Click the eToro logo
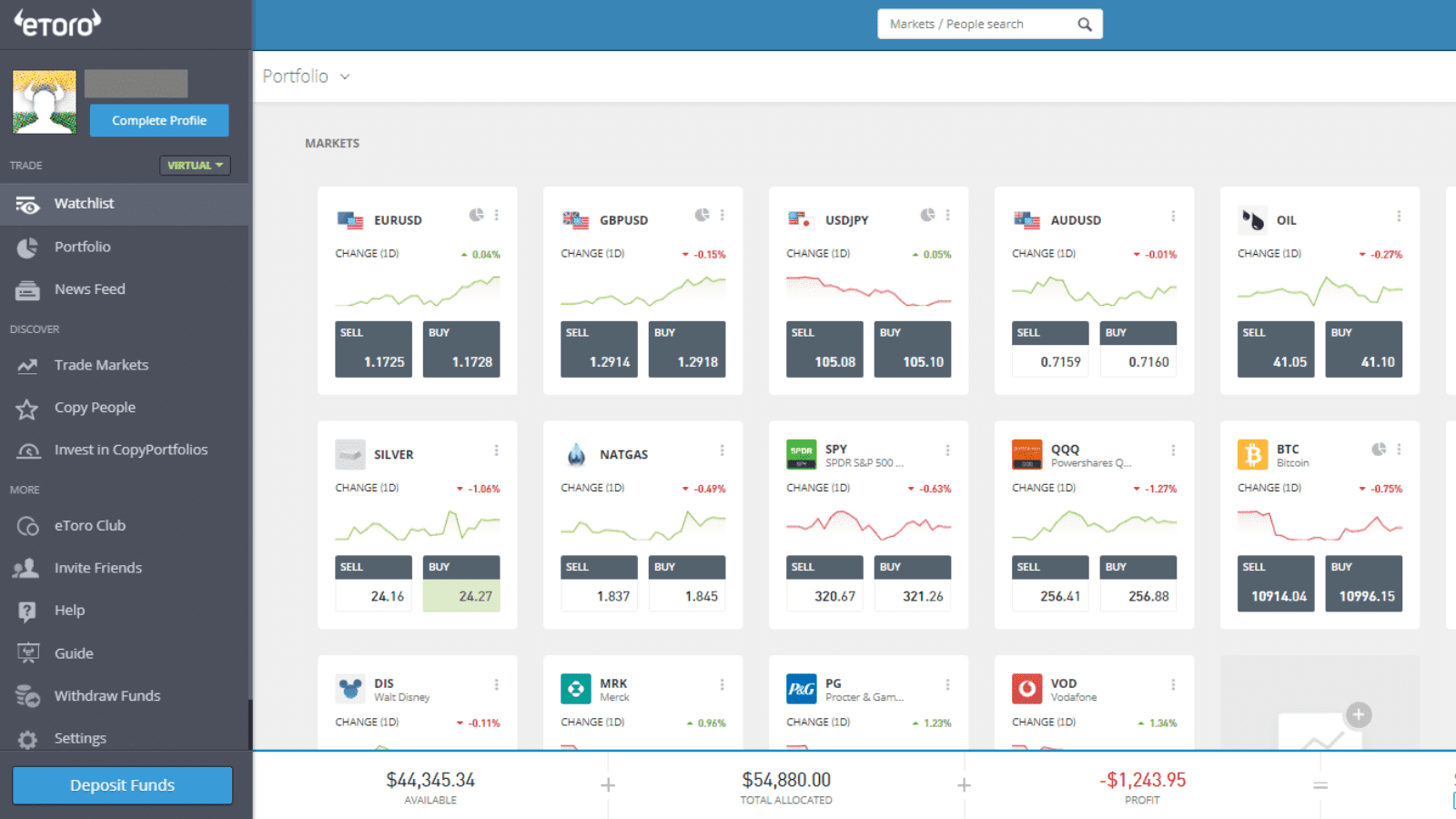1456x819 pixels. 57,24
